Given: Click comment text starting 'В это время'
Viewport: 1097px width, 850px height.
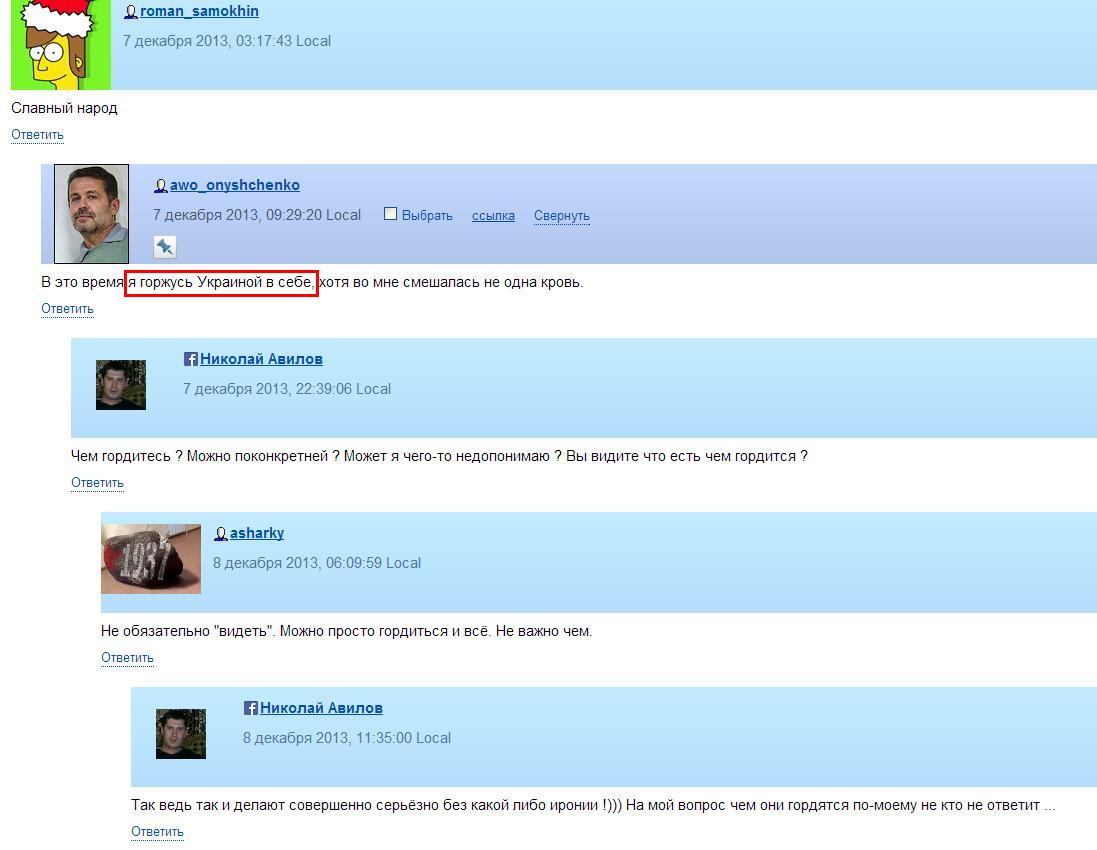Looking at the screenshot, I should click(312, 283).
